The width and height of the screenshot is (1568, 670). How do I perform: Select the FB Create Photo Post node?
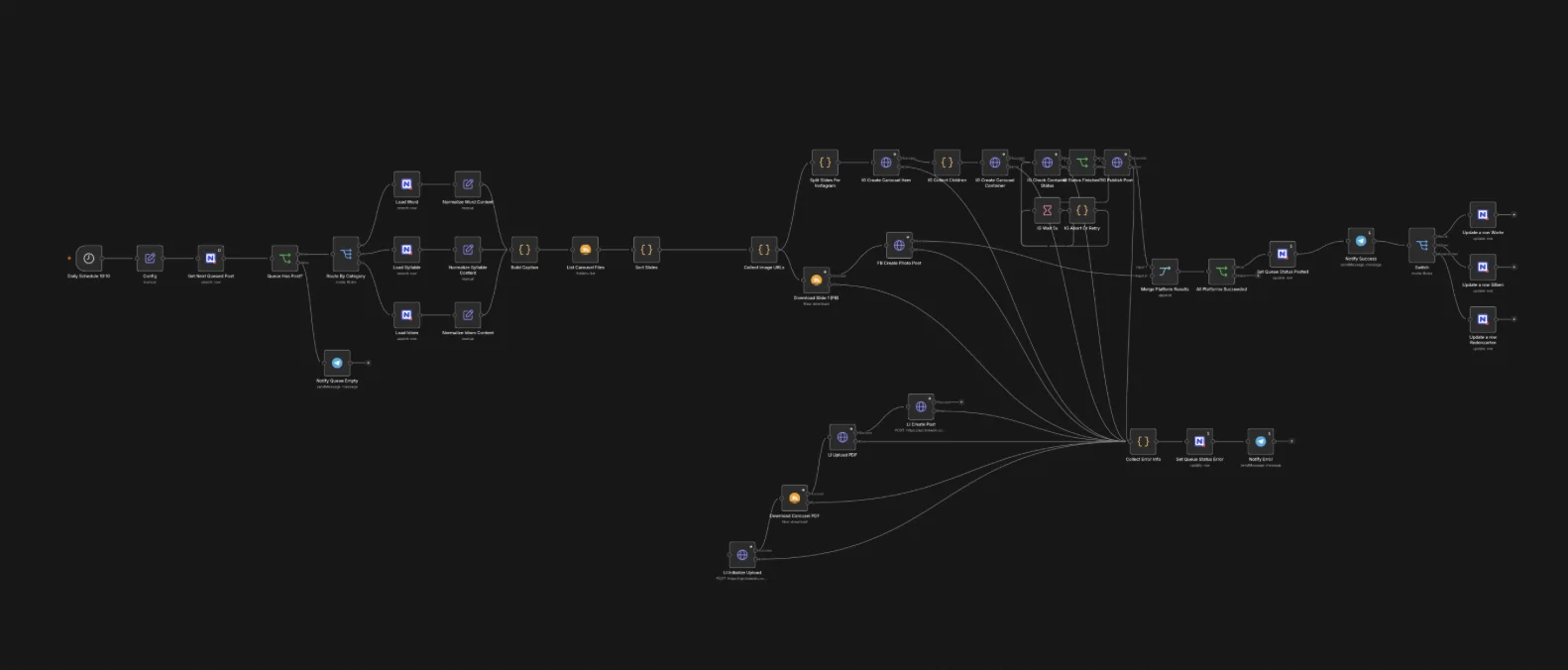(x=899, y=245)
